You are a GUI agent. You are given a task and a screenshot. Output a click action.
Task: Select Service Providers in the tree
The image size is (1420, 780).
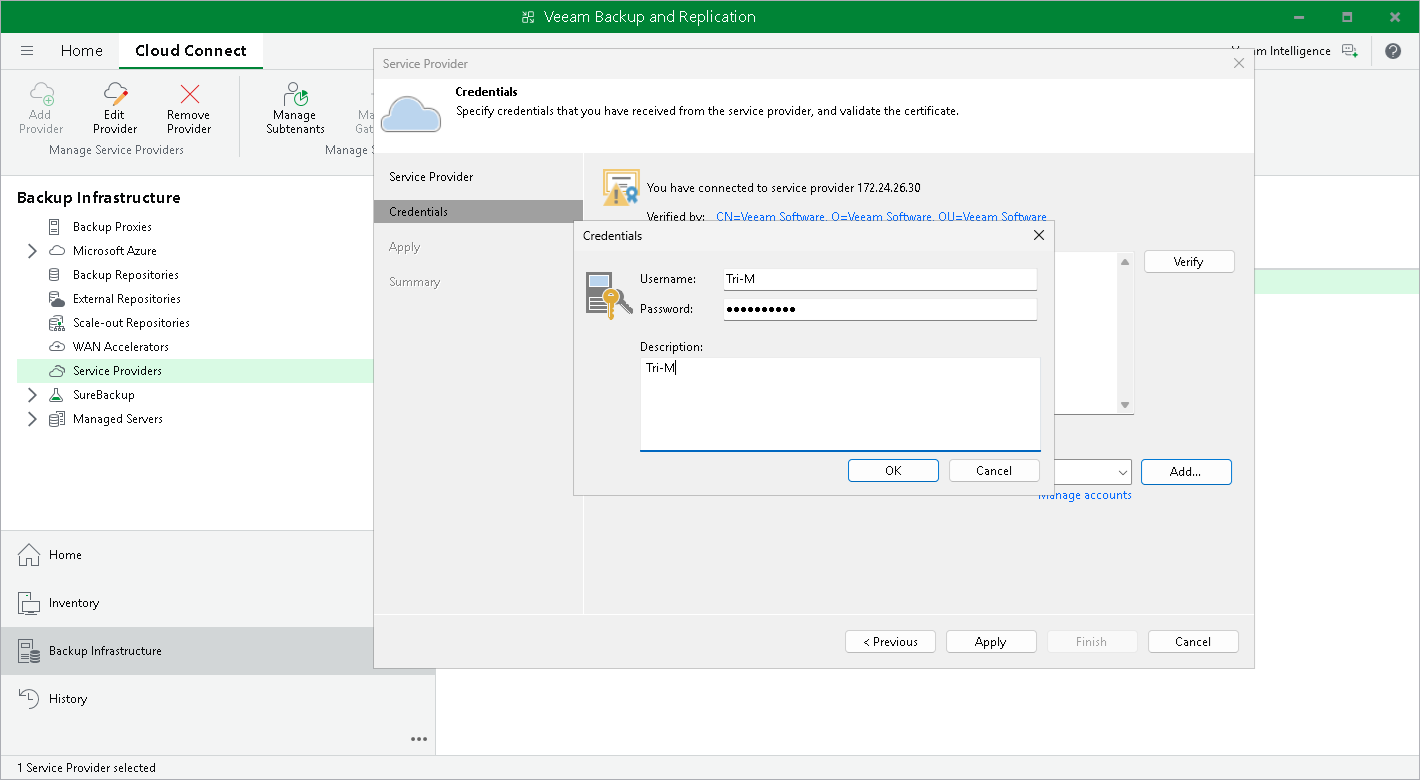pyautogui.click(x=117, y=371)
